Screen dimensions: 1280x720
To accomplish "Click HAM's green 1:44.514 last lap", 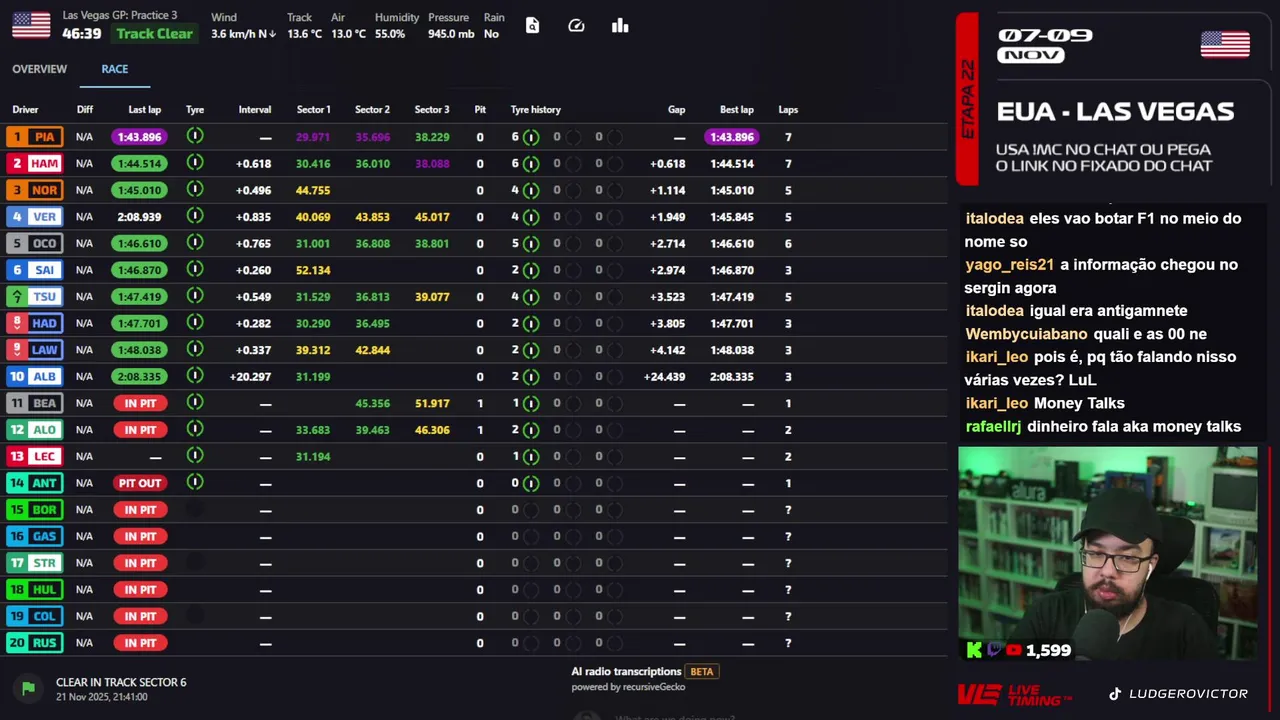I will [x=139, y=163].
